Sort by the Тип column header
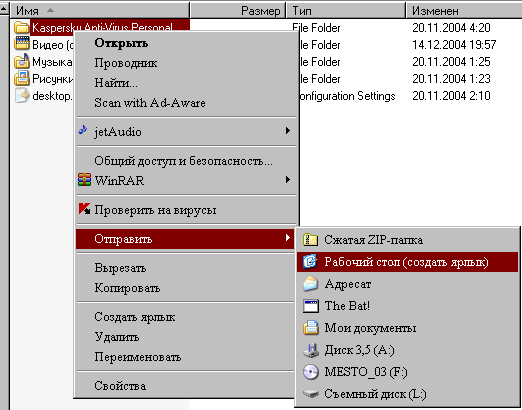The height and width of the screenshot is (410, 522). tap(346, 11)
